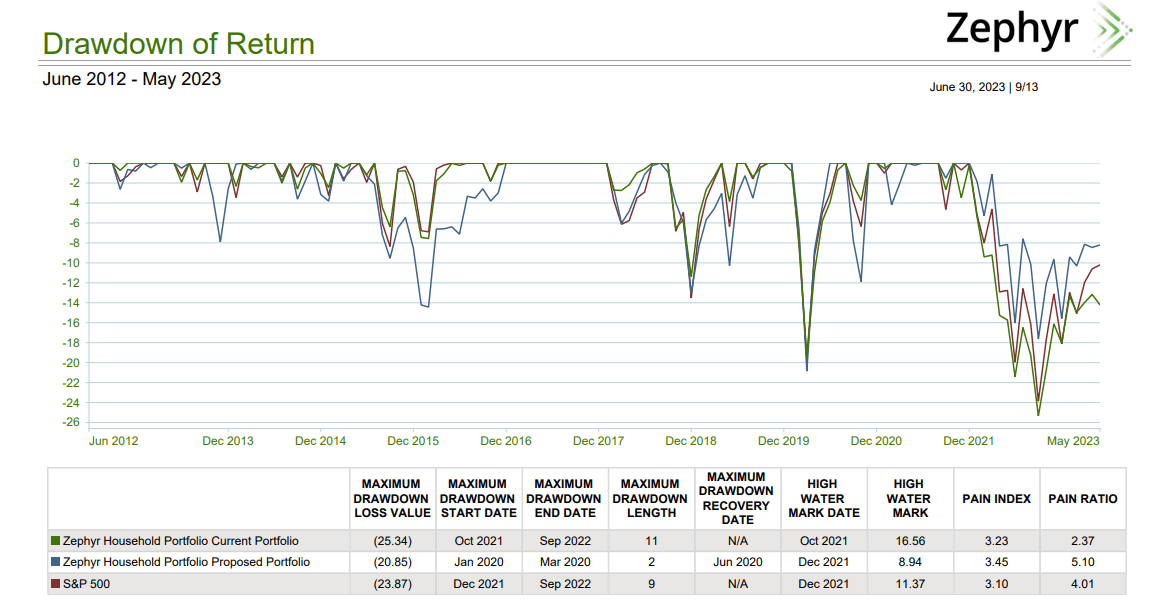This screenshot has height=603, width=1176.
Task: Click the Dec 2014 x-axis label
Action: click(320, 441)
